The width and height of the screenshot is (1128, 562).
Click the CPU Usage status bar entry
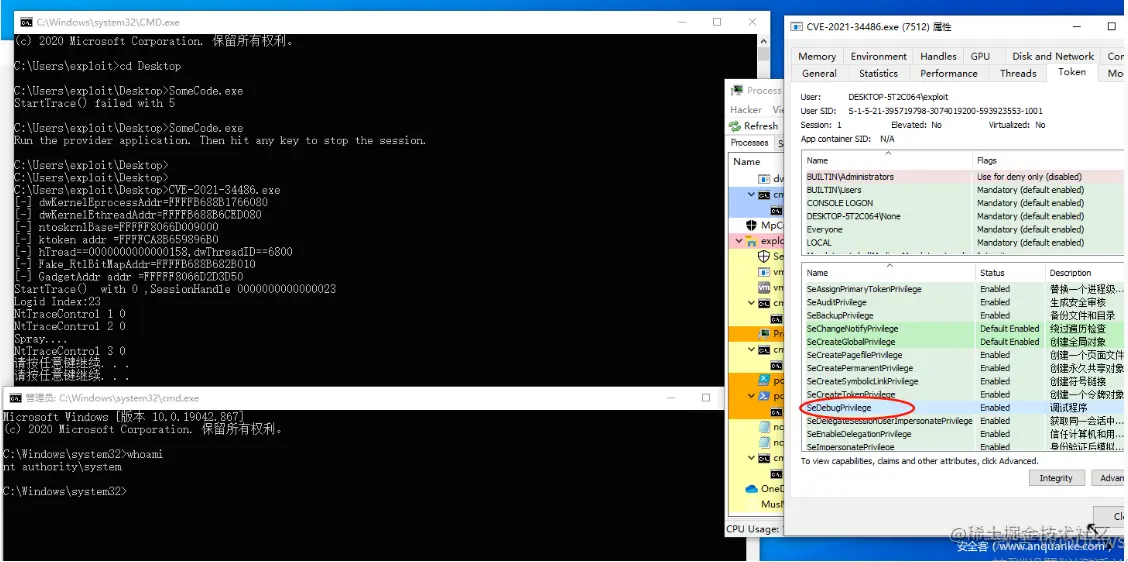752,529
